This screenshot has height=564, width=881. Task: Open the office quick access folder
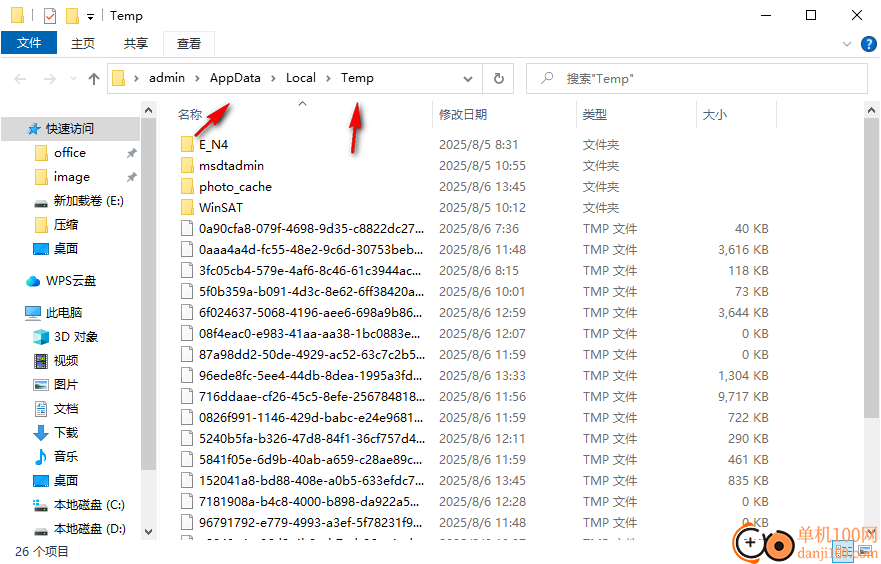click(x=70, y=153)
